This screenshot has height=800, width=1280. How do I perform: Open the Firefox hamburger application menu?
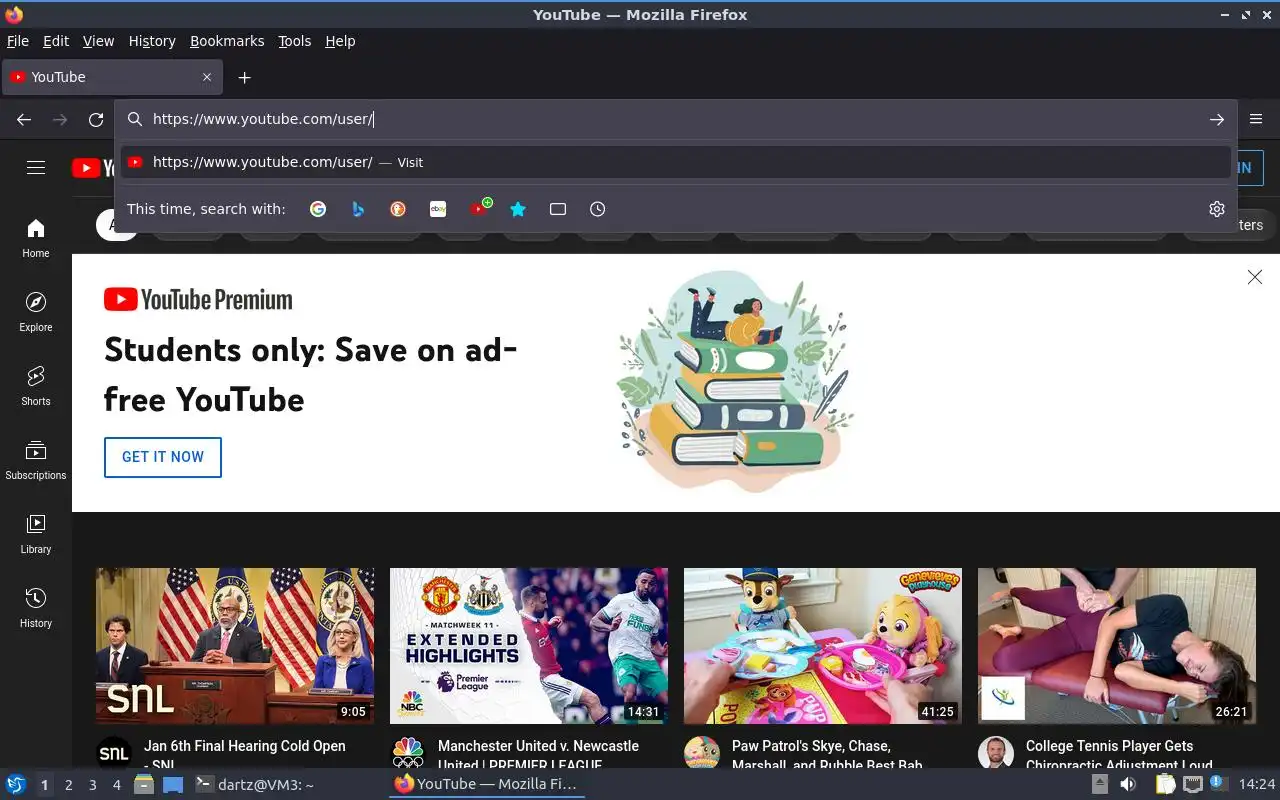1256,119
